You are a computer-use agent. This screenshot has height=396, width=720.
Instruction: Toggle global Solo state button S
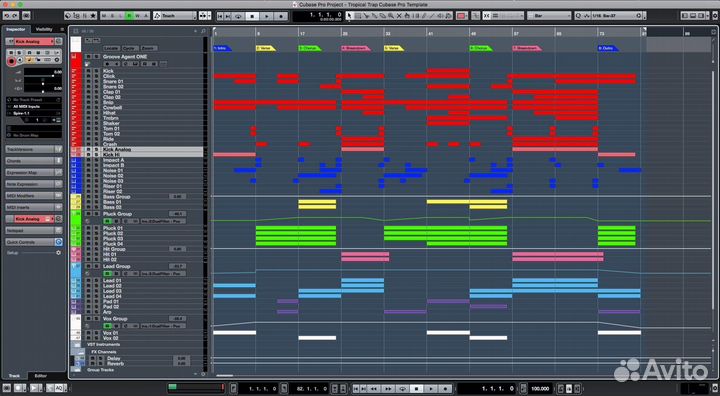(x=112, y=16)
